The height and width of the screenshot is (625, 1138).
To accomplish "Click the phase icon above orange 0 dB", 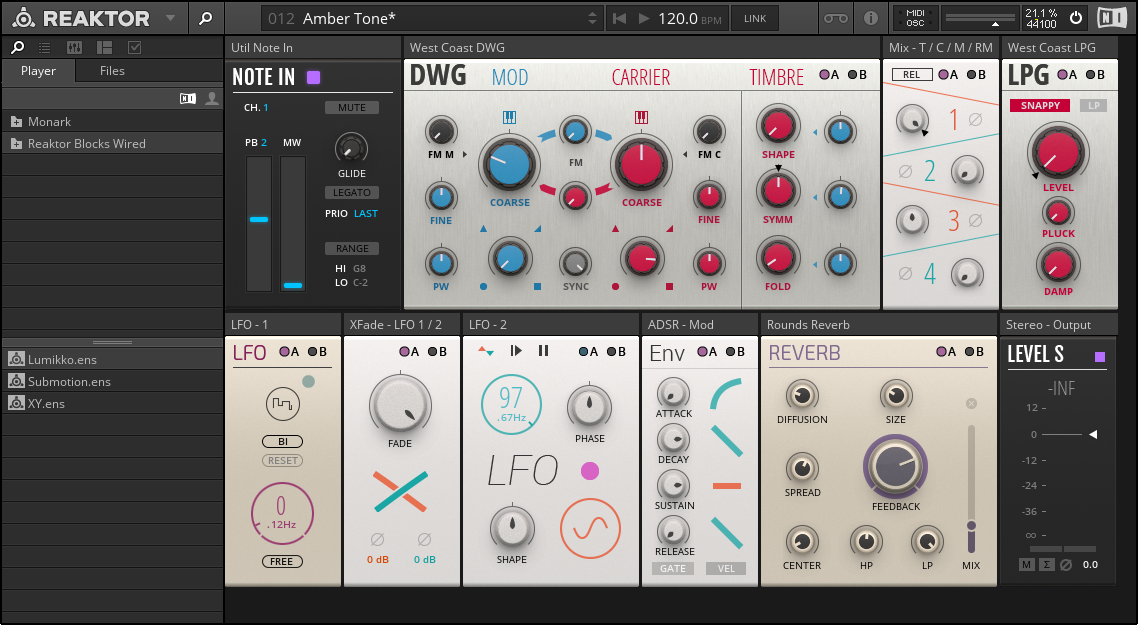I will [x=377, y=539].
